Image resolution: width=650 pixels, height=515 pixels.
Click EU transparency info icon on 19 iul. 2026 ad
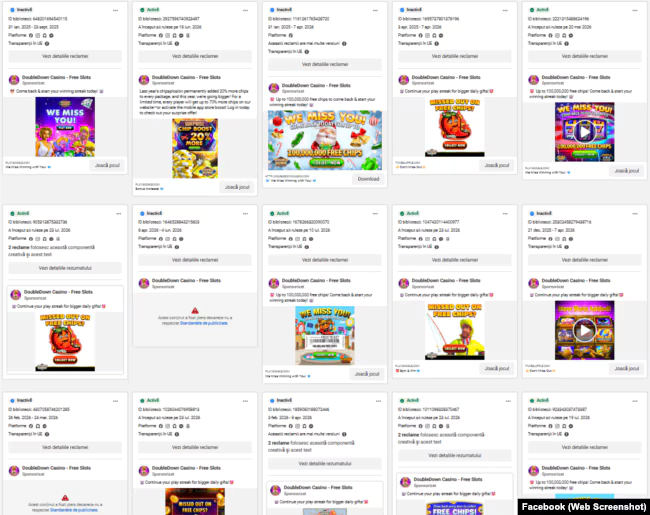[x=566, y=434]
